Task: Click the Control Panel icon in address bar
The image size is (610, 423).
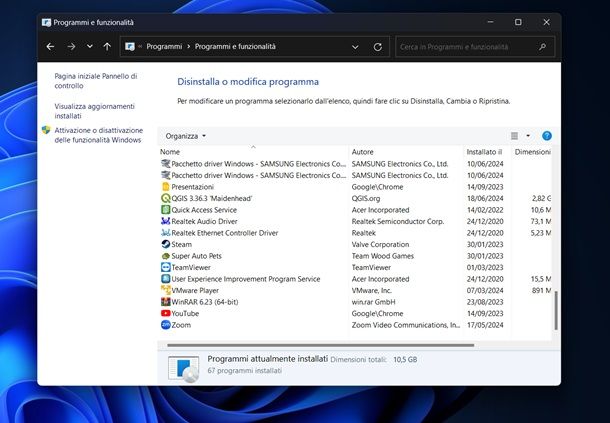Action: click(130, 47)
